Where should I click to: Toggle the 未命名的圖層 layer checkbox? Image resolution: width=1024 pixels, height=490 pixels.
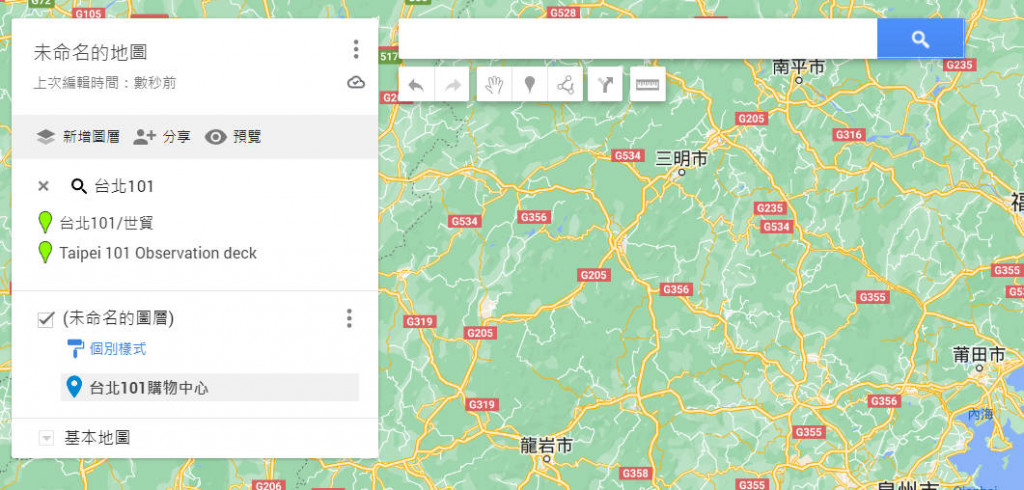pyautogui.click(x=46, y=319)
